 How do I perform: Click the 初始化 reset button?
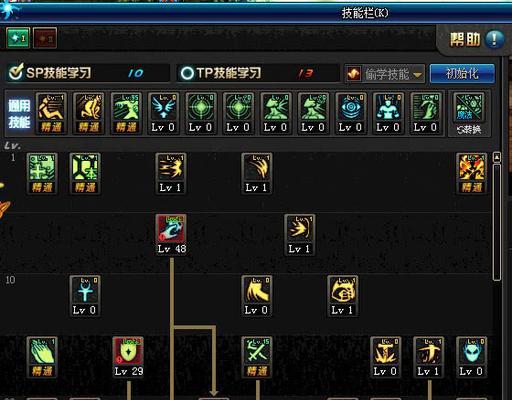462,74
